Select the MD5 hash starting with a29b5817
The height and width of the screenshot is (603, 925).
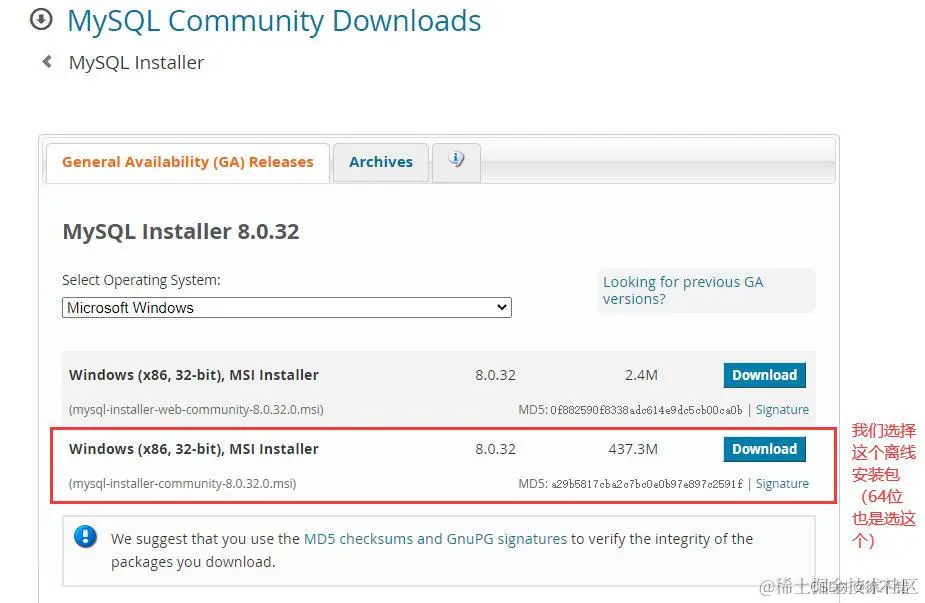click(x=647, y=484)
